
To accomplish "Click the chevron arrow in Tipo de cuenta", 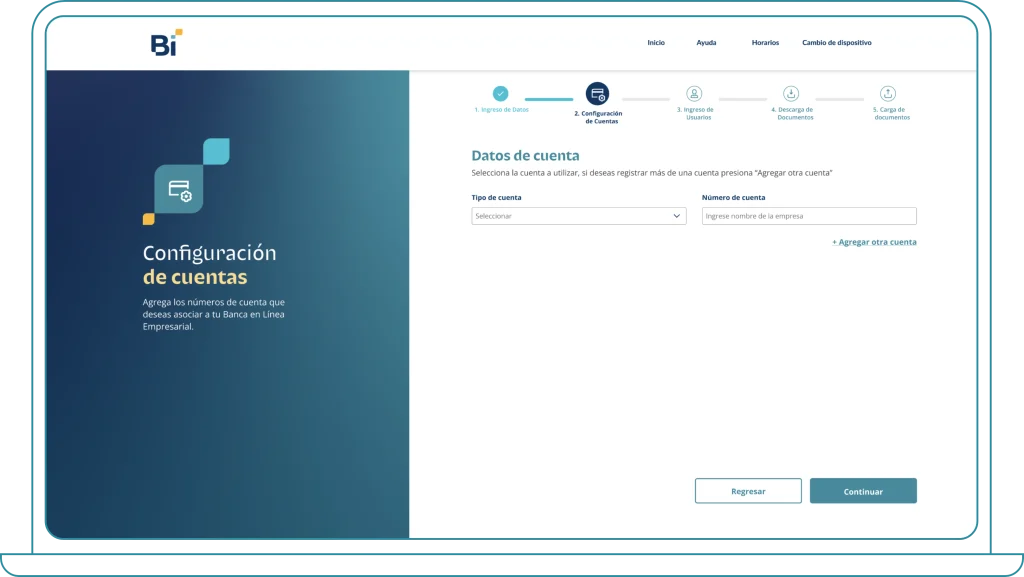I will pos(676,216).
